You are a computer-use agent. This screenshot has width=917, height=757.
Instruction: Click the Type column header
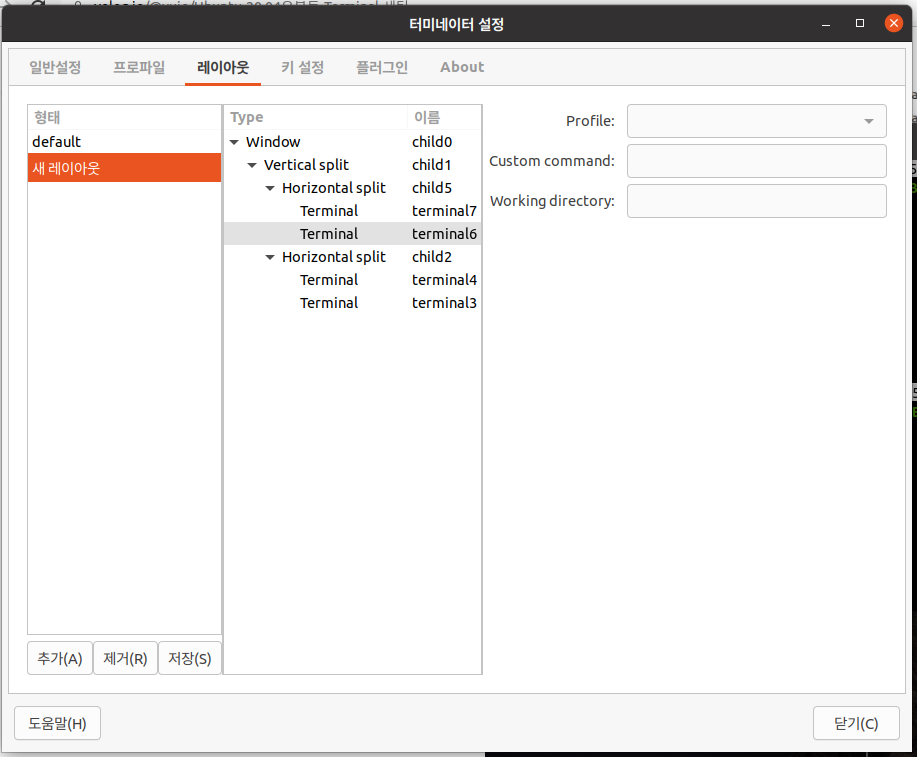[x=315, y=118]
